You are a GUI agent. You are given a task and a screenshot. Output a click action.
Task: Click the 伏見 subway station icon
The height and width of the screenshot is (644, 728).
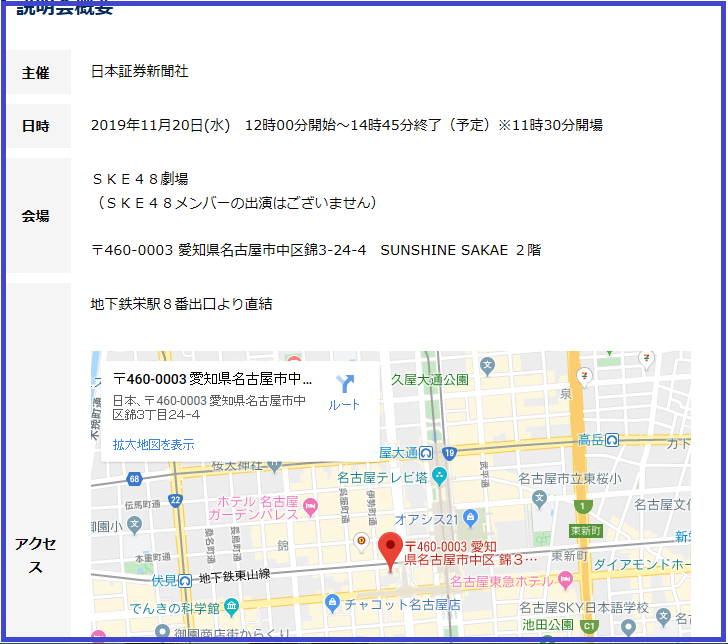coord(185,581)
